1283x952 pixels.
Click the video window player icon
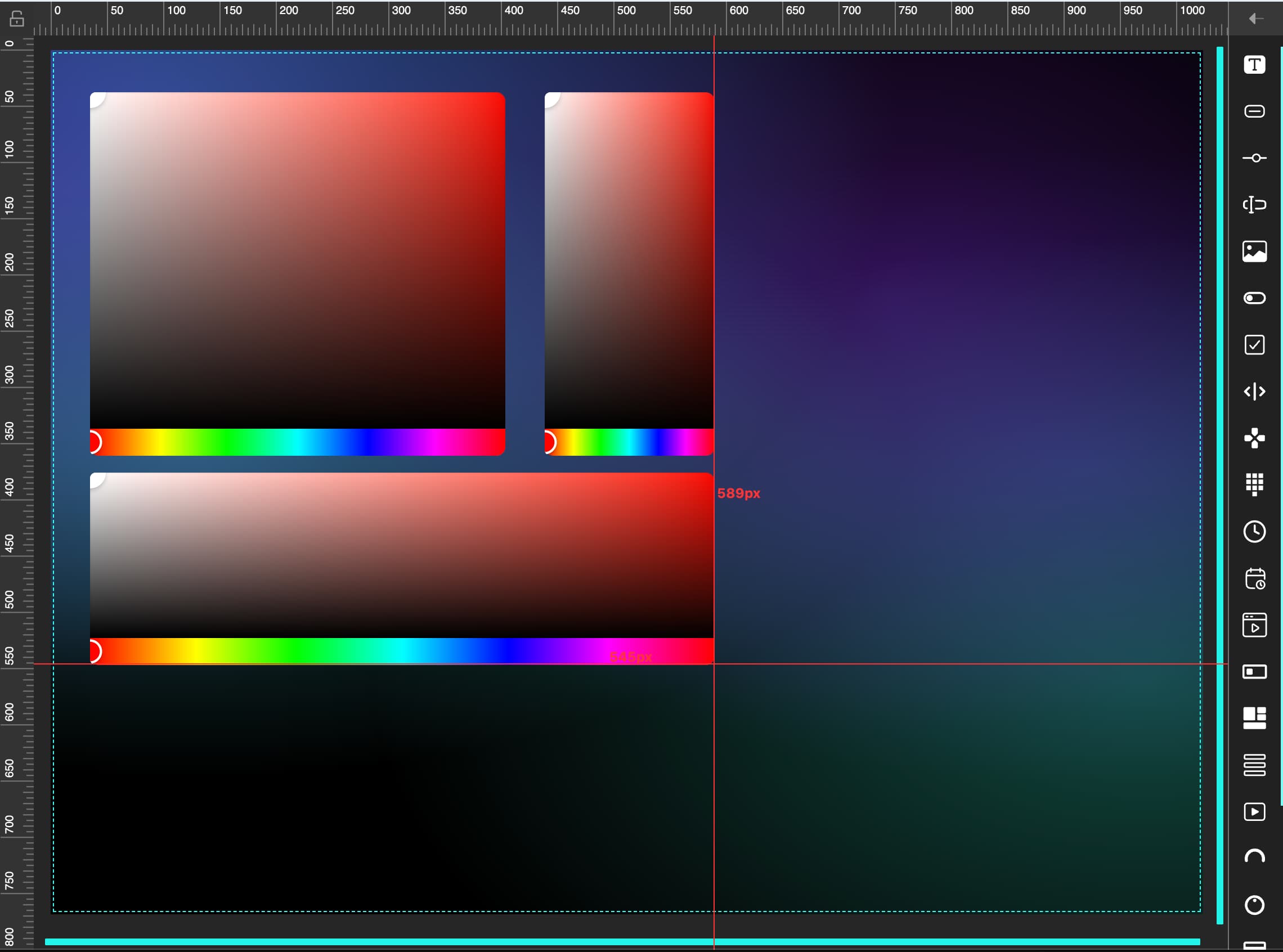1254,625
